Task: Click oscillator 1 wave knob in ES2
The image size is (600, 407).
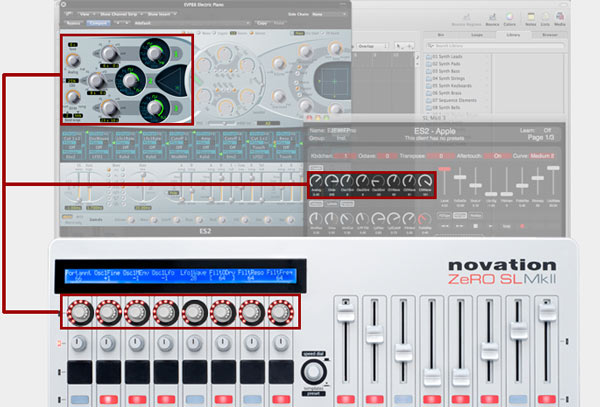Action: point(155,54)
